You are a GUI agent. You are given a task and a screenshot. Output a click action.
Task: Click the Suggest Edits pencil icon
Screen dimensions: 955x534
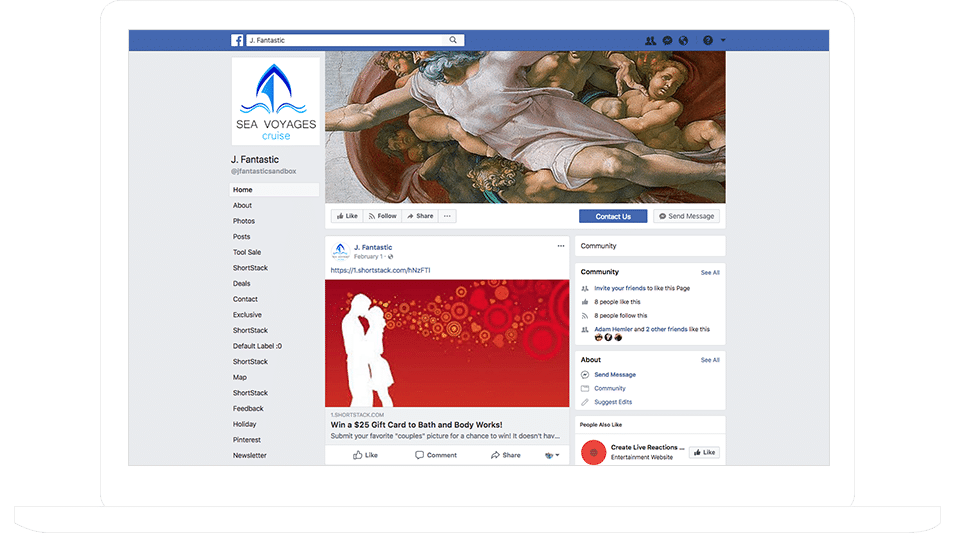pyautogui.click(x=585, y=402)
